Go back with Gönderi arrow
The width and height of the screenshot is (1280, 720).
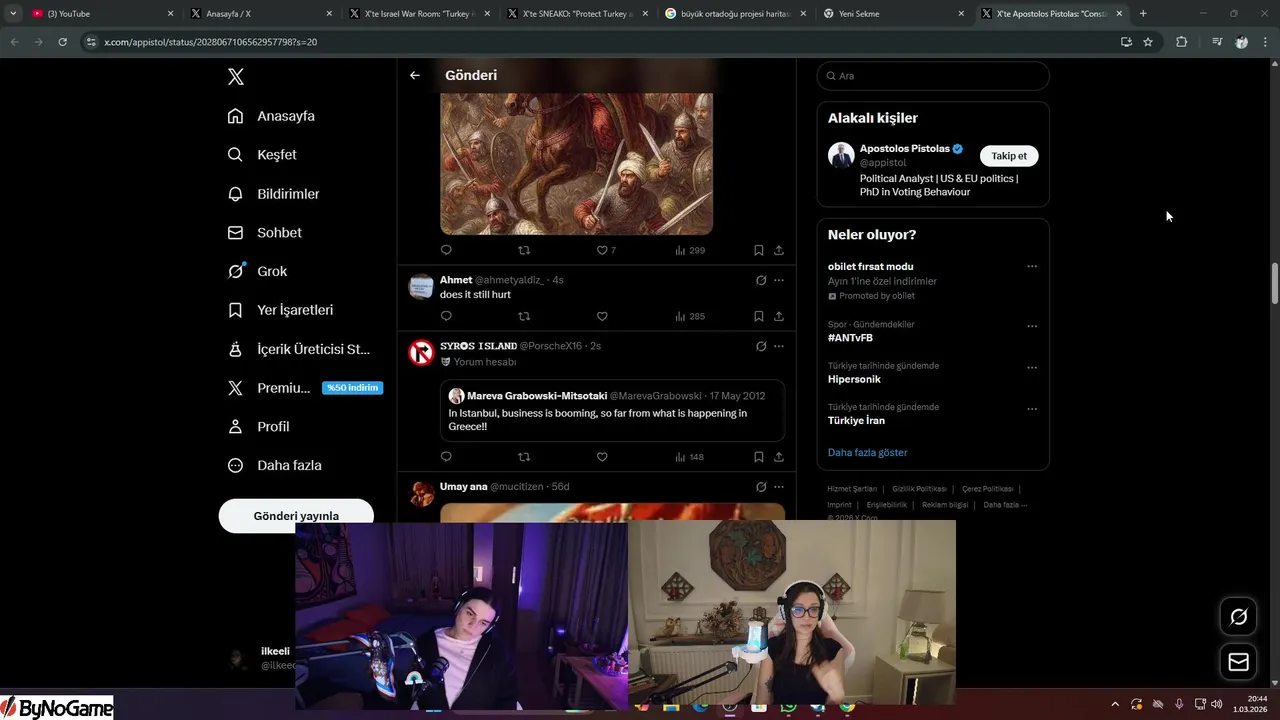415,75
